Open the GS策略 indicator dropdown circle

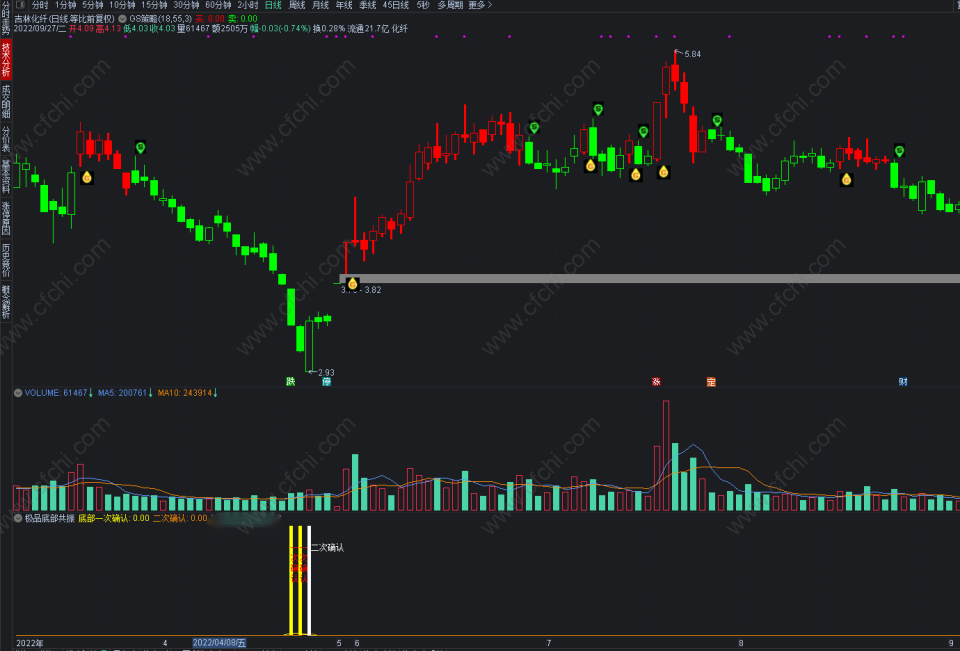pos(122,19)
